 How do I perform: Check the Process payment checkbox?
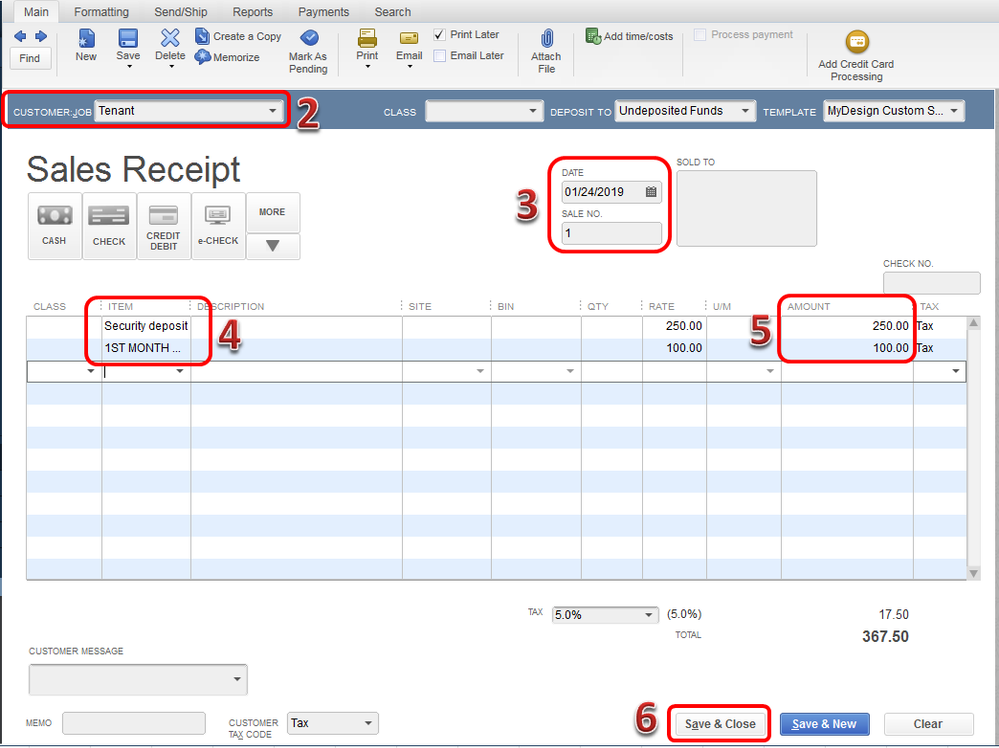(700, 35)
